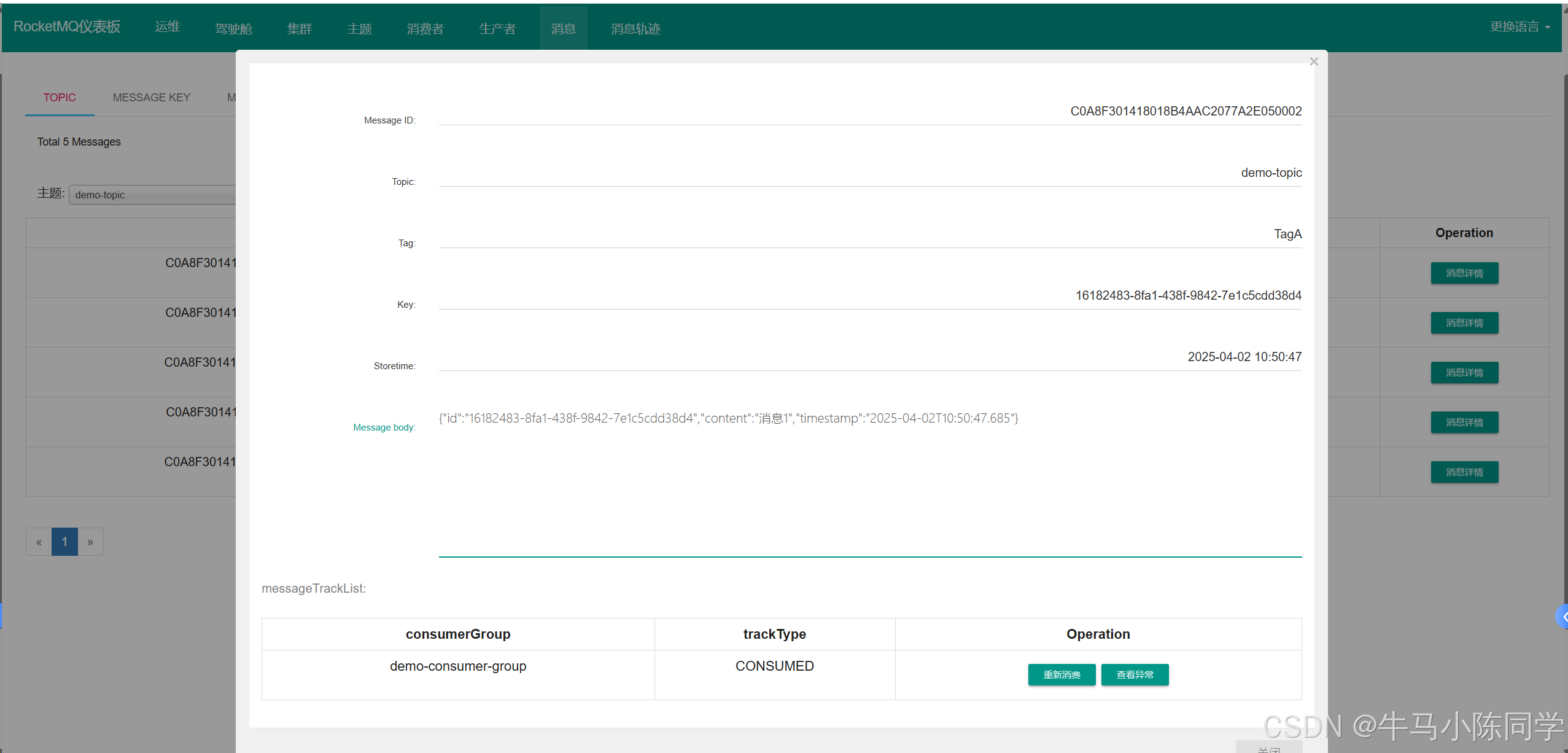Click the Message body text area
This screenshot has height=753, width=1568.
(x=870, y=479)
